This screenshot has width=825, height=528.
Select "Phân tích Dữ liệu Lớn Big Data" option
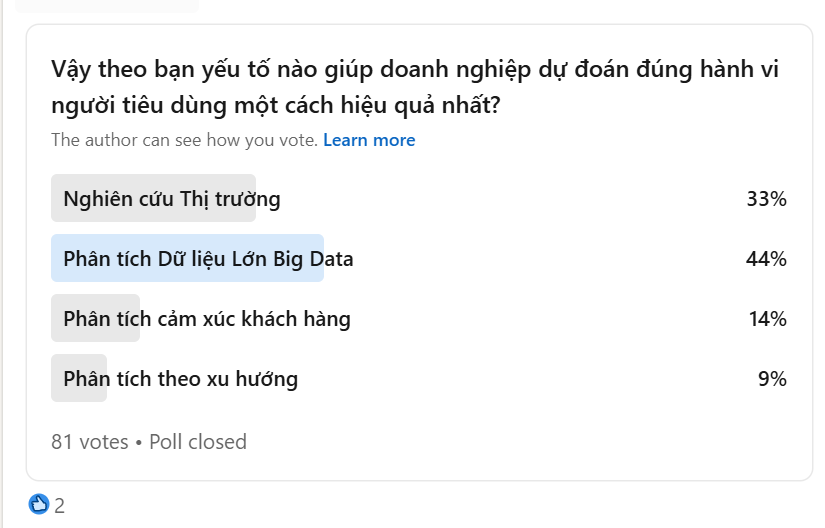point(208,259)
